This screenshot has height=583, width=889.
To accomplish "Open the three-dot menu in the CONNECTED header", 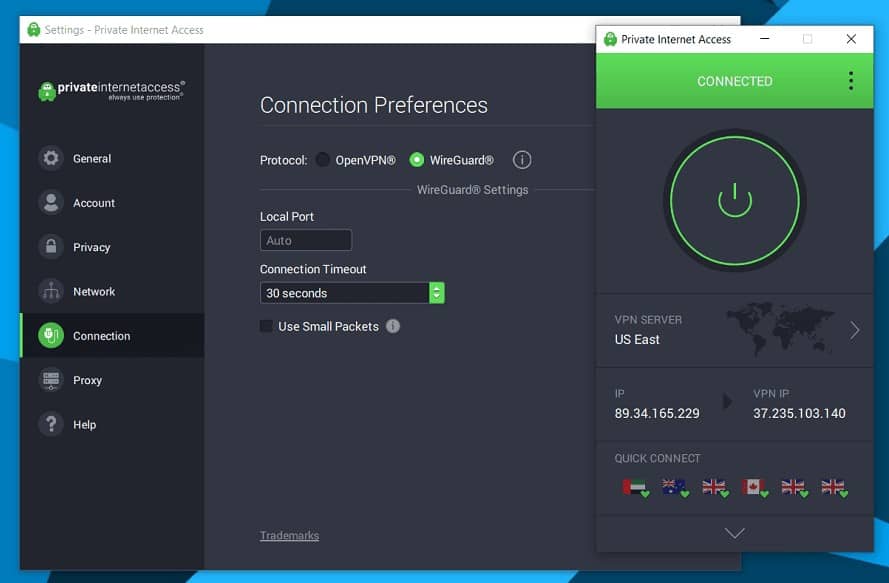I will (x=851, y=81).
